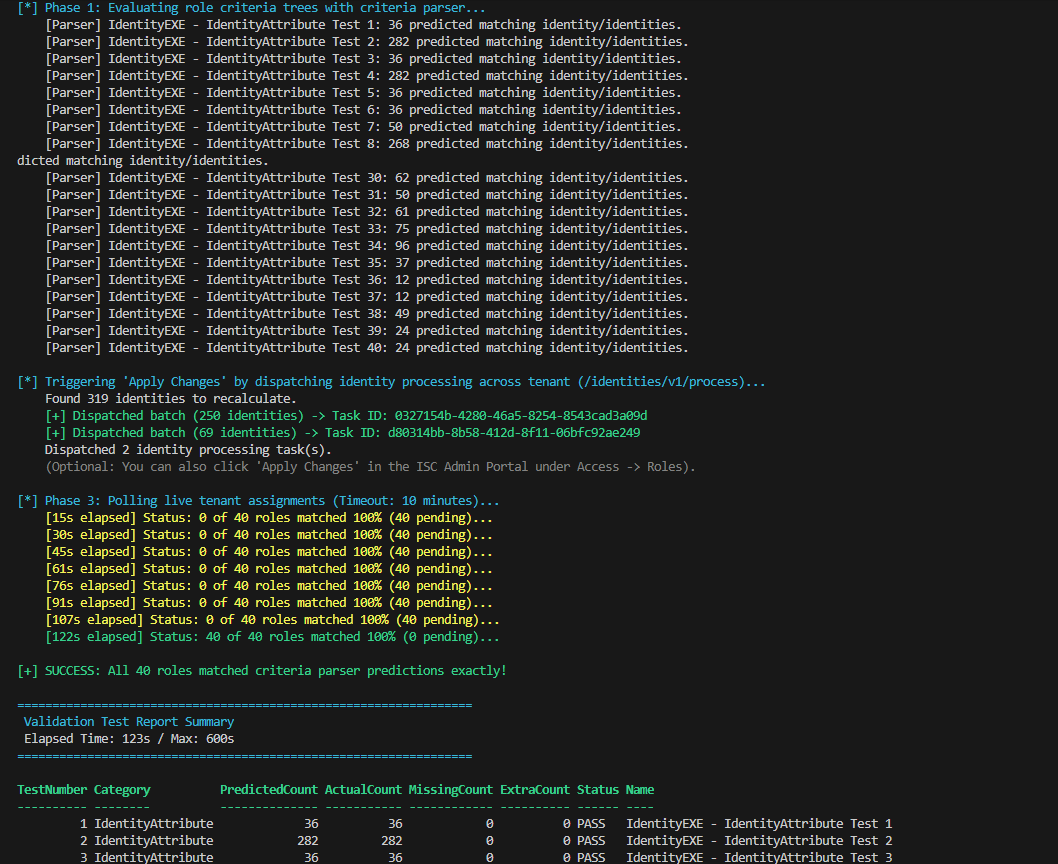
Task: Click the MissingCount column header
Action: click(451, 790)
